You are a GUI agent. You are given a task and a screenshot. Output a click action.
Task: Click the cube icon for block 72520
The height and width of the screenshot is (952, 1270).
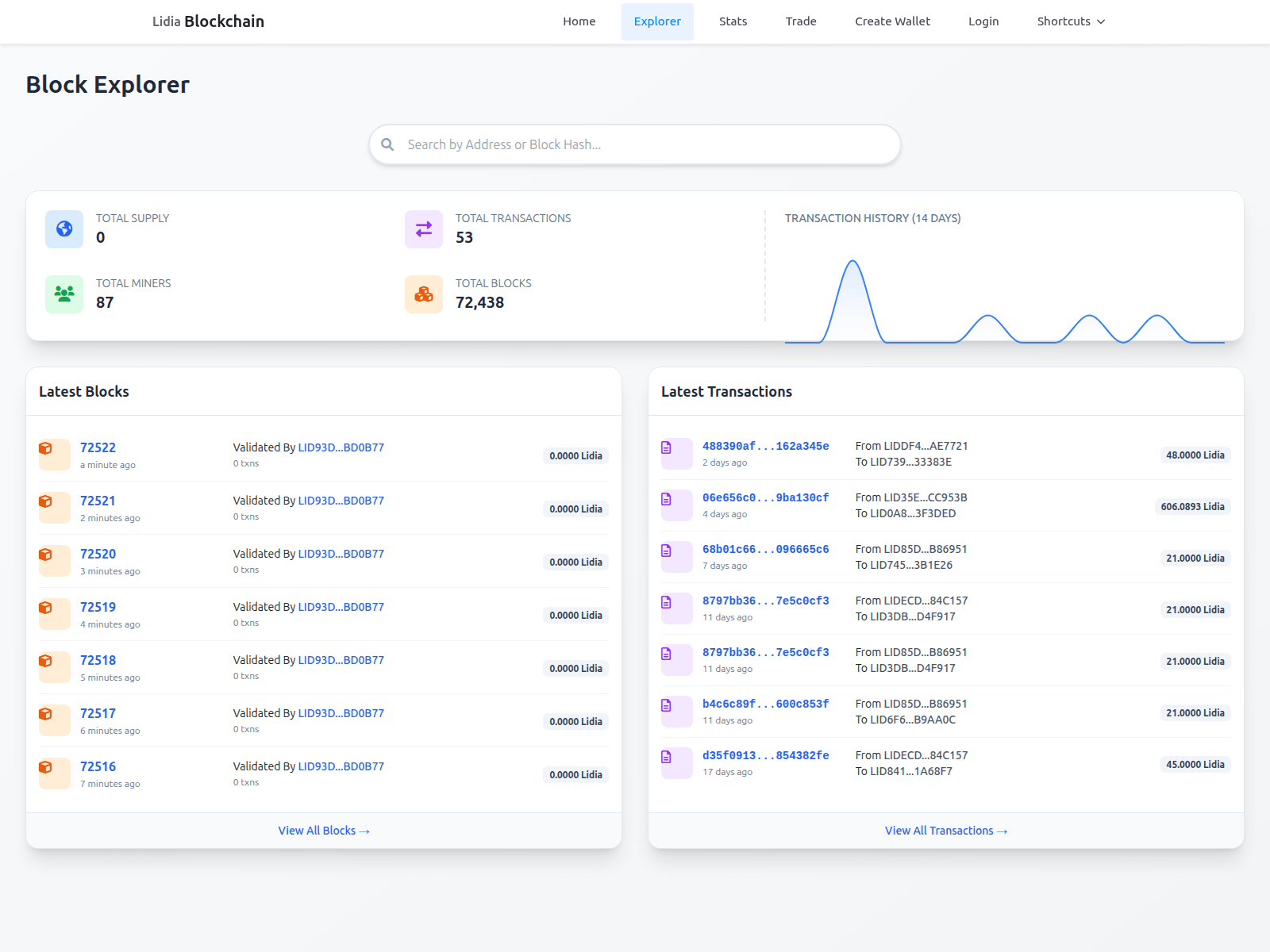click(x=46, y=555)
